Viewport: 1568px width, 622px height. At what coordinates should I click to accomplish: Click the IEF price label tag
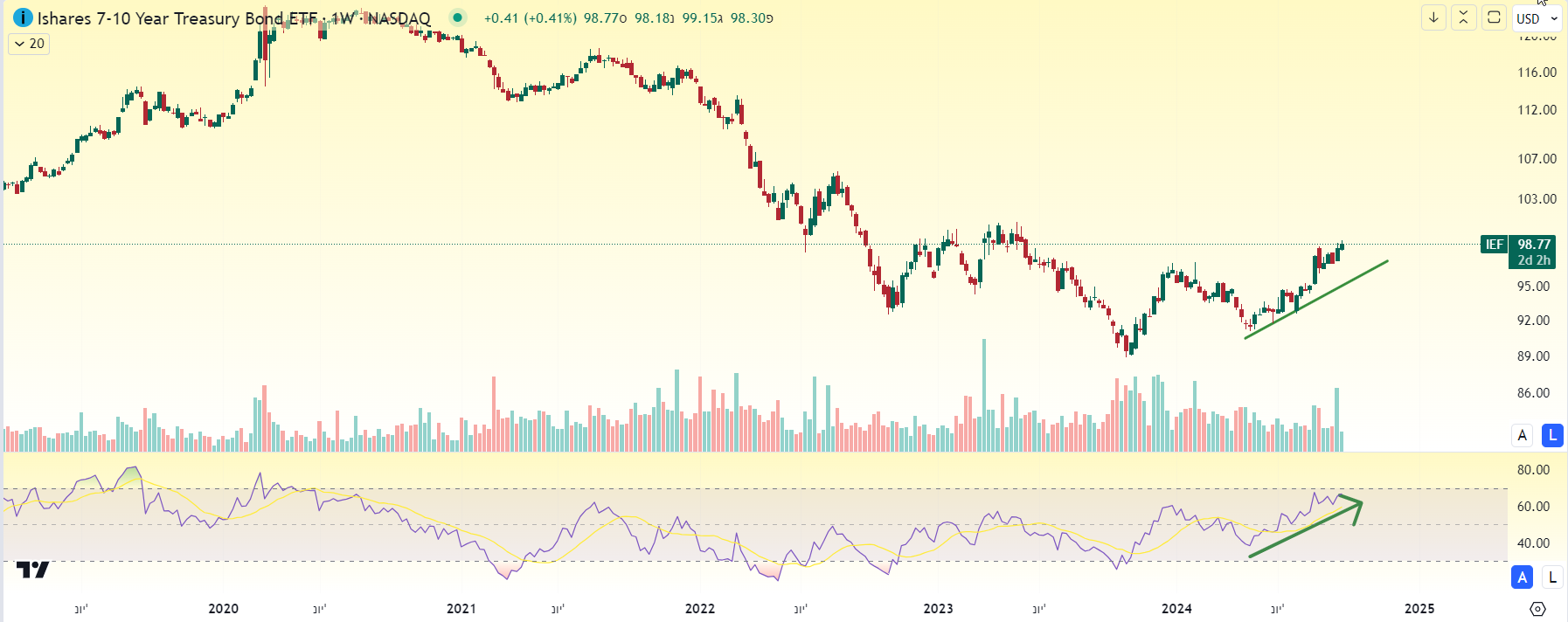(x=1494, y=245)
